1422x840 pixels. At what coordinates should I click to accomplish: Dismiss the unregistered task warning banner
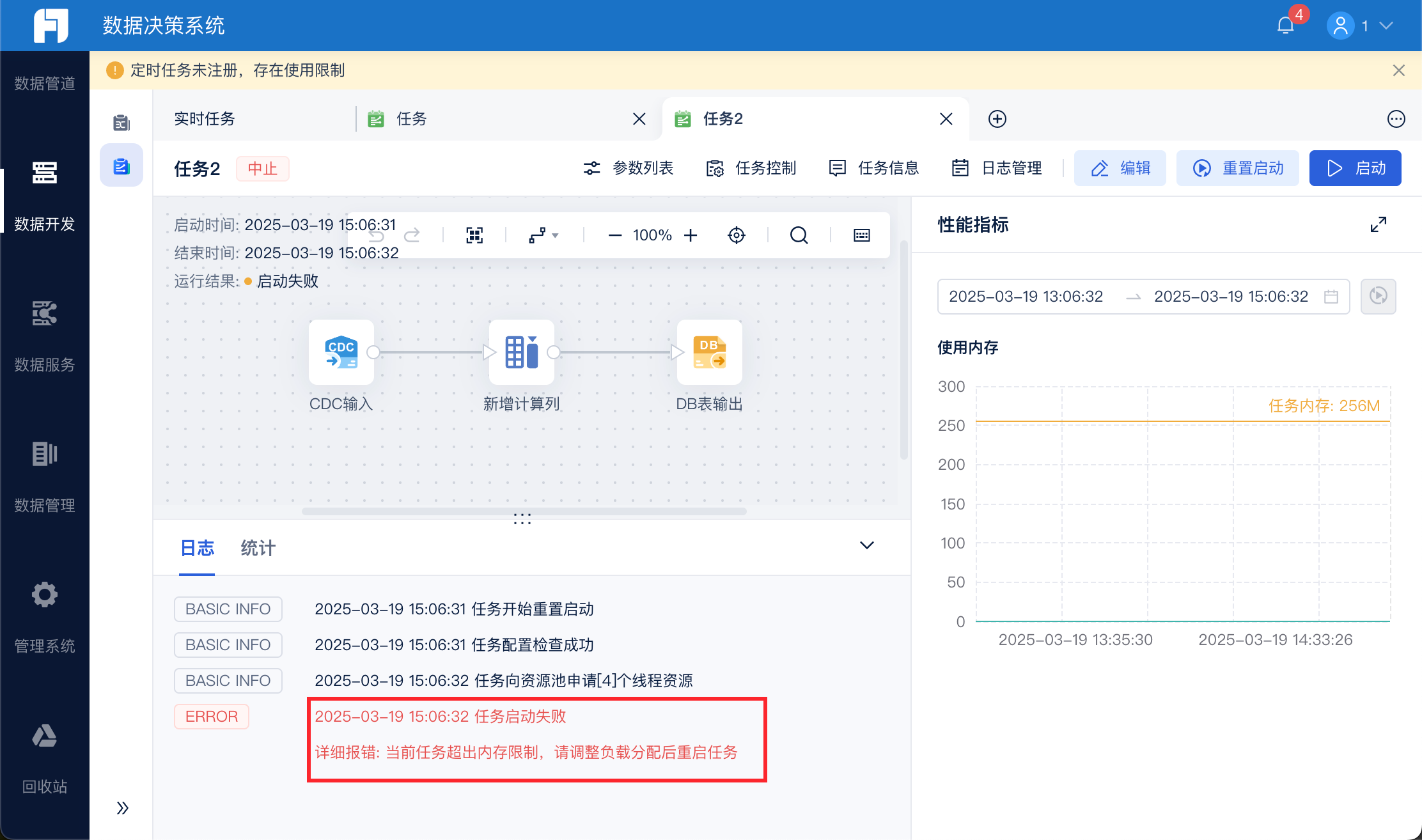(1398, 70)
